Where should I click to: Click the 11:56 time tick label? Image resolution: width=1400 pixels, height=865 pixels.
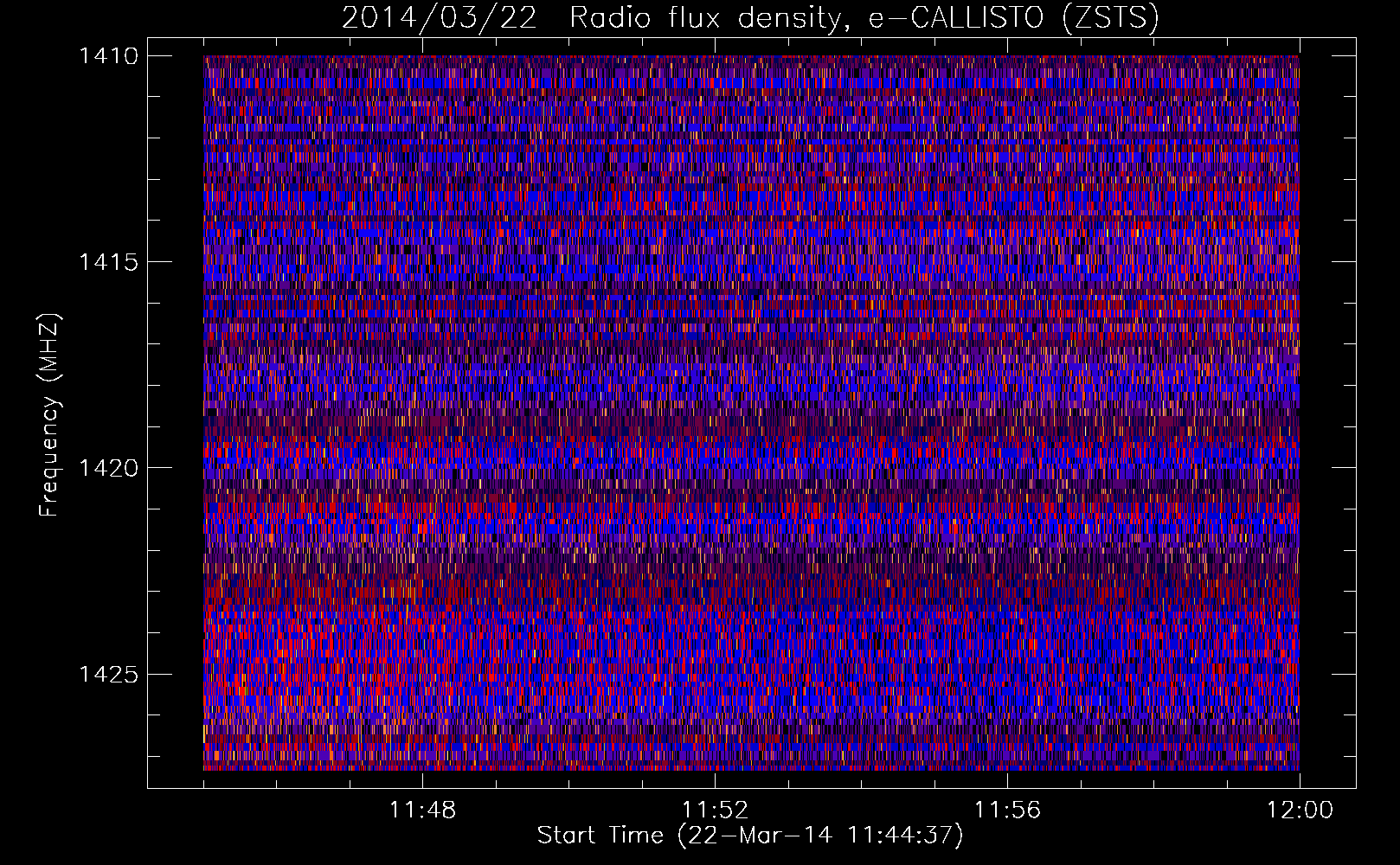(1007, 811)
